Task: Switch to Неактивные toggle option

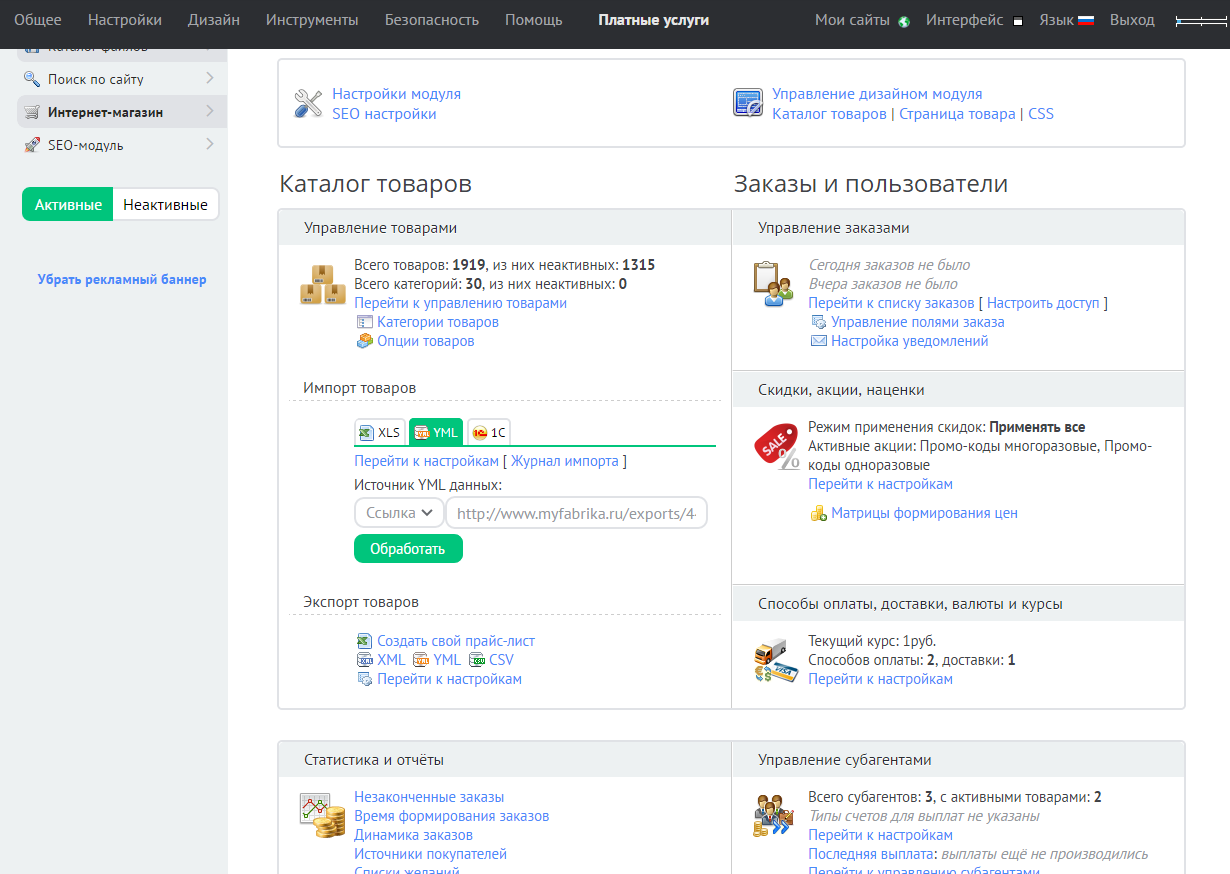Action: pos(165,205)
